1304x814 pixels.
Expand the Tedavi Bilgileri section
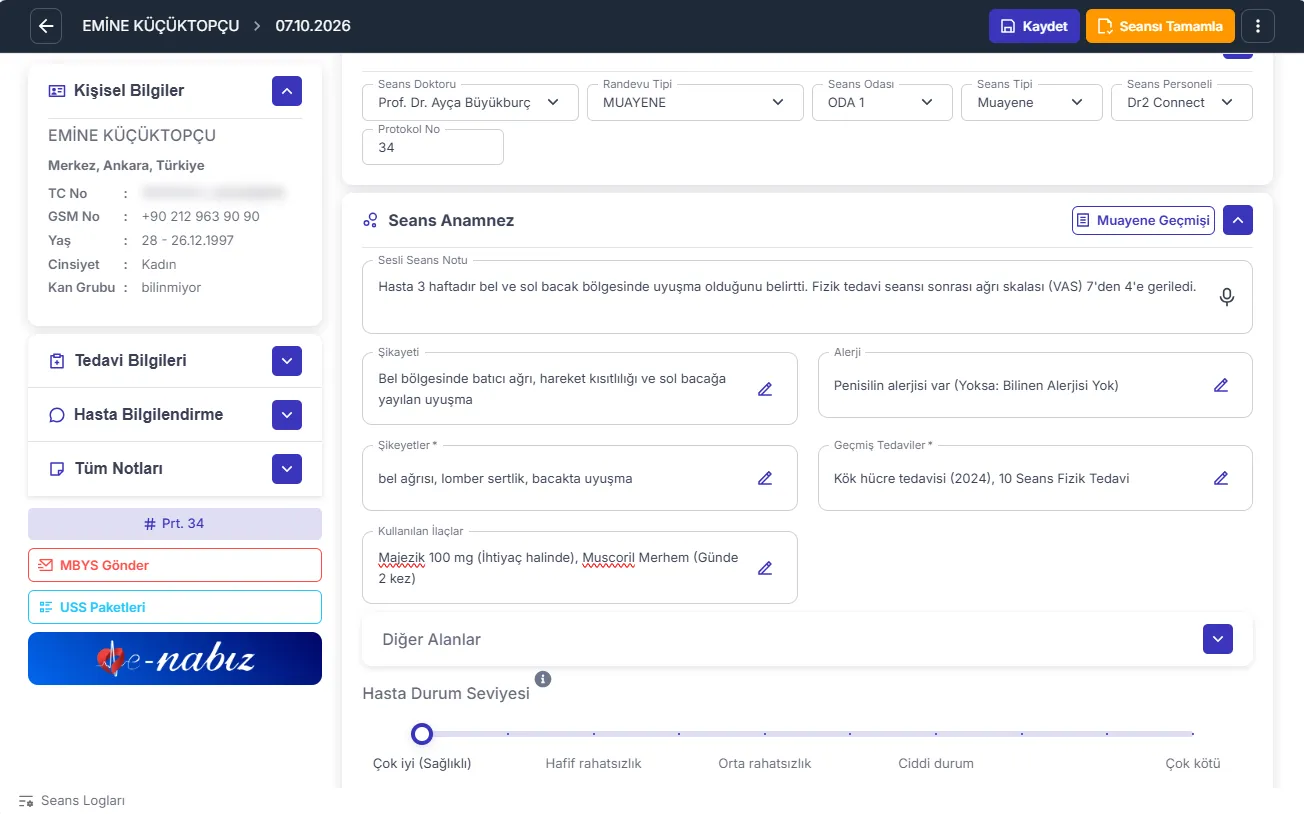(287, 361)
